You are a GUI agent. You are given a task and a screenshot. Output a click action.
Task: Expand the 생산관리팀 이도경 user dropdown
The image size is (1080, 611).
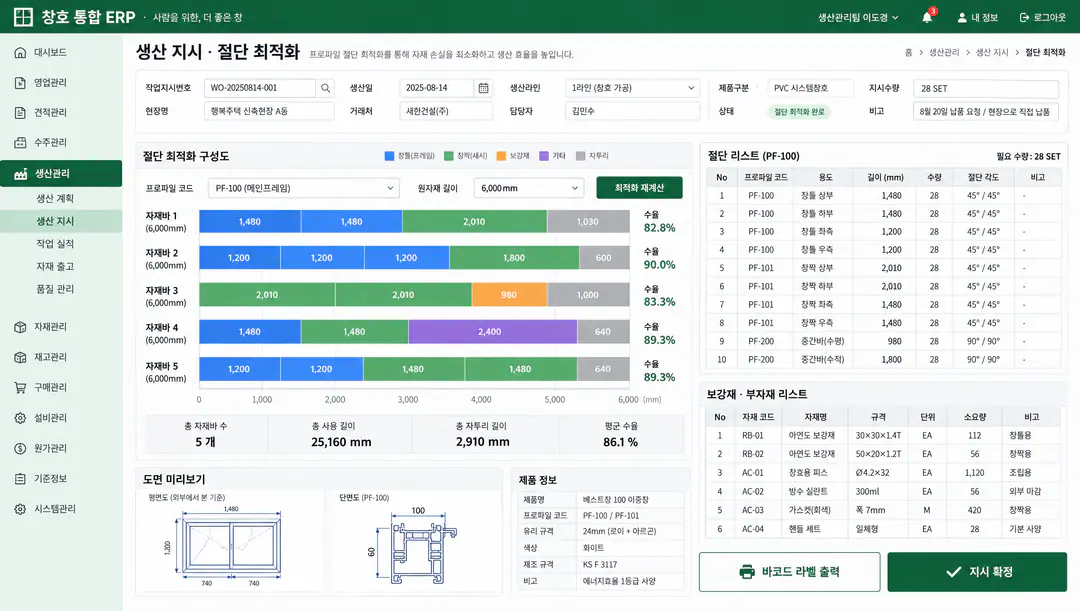(x=858, y=17)
